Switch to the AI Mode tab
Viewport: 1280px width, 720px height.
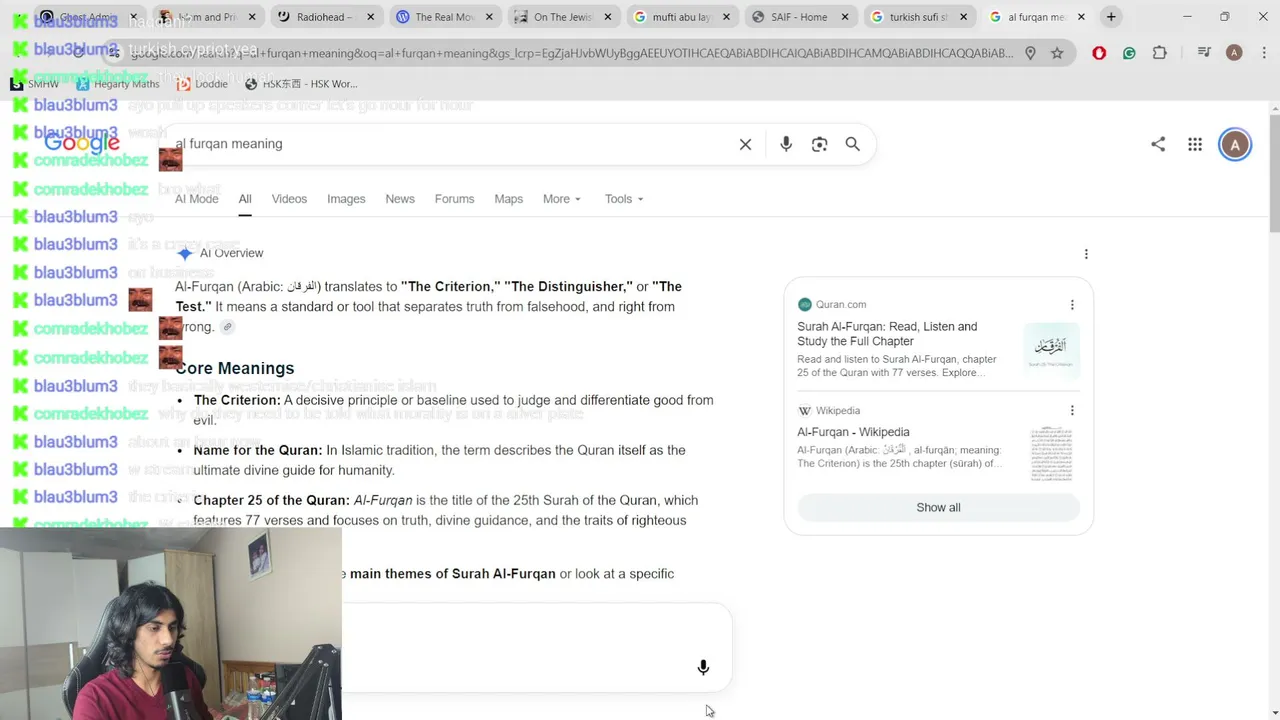click(x=197, y=199)
